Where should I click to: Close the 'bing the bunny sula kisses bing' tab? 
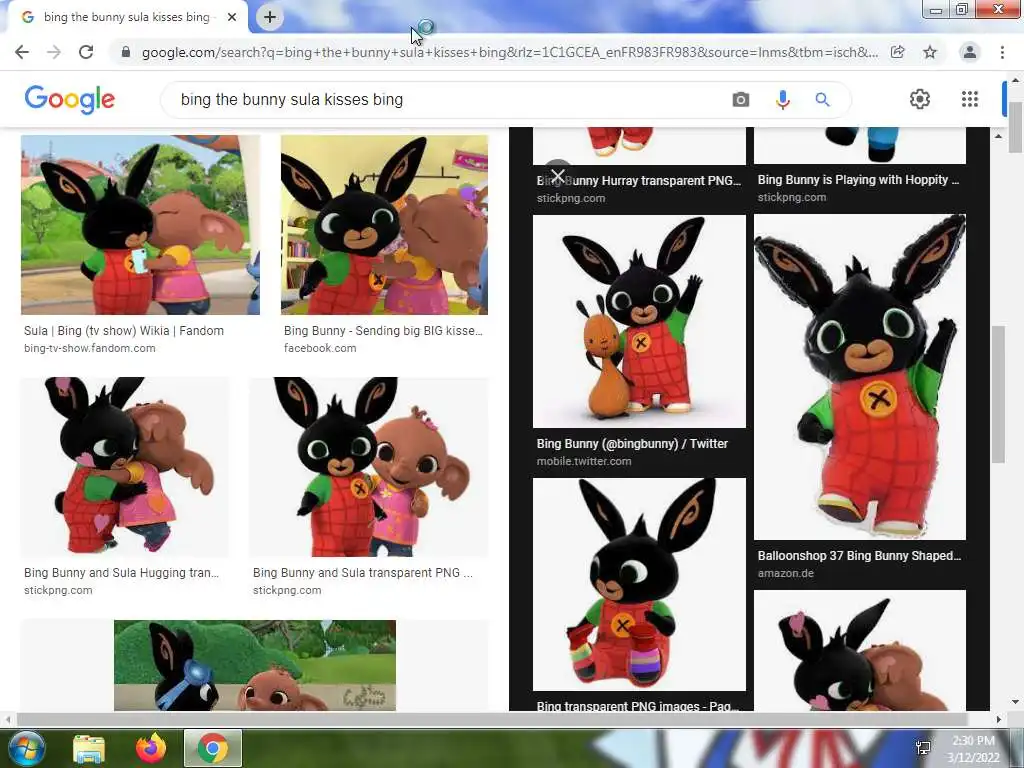(231, 17)
